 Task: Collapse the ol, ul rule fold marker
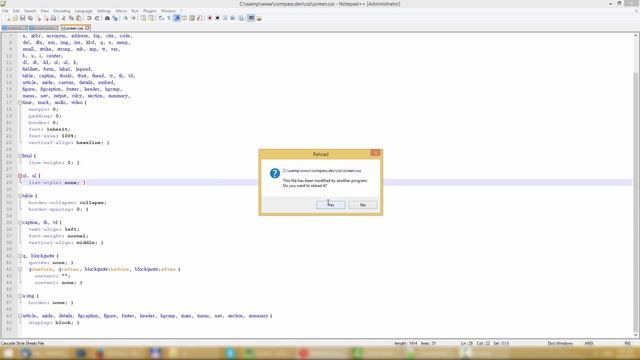click(20, 176)
